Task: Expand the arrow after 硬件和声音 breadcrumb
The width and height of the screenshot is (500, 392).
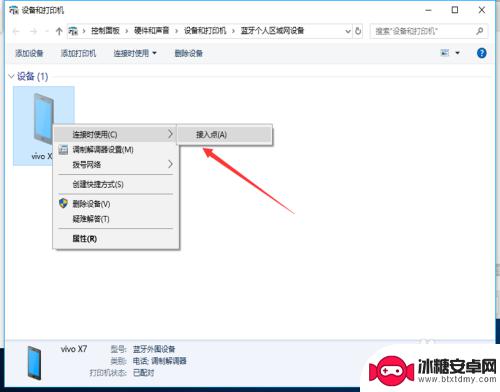Action: [x=176, y=31]
